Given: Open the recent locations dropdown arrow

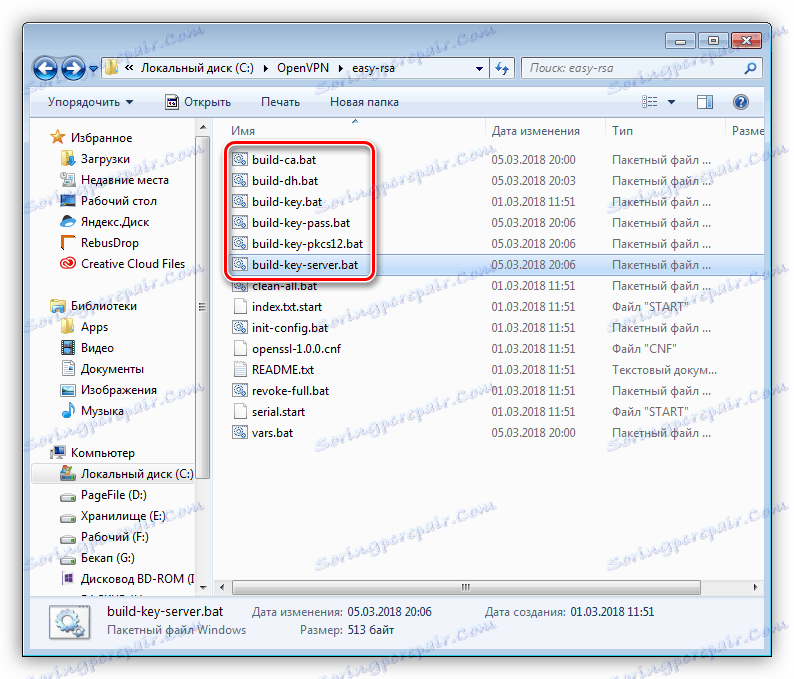Looking at the screenshot, I should point(94,68).
